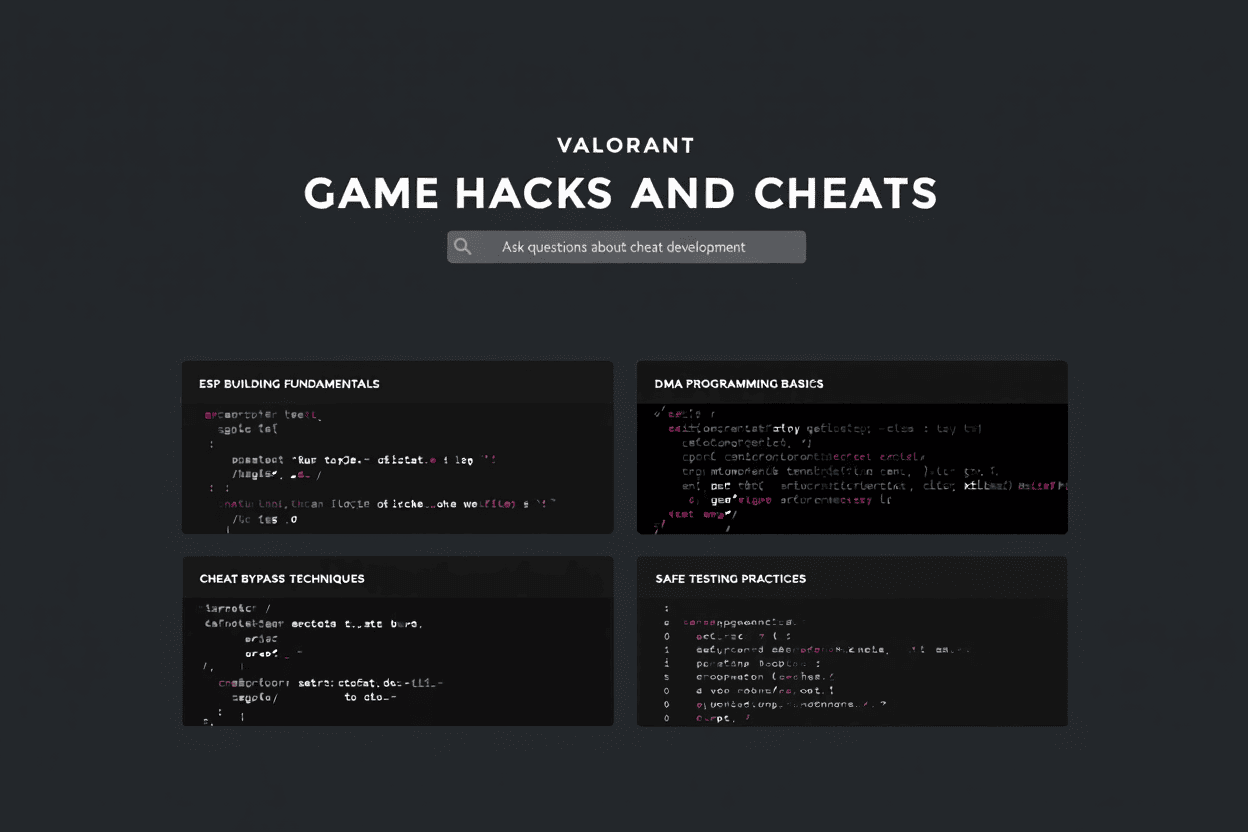Click the code preview under Cheat Bypass Techniques
The image size is (1248, 832).
(x=397, y=662)
